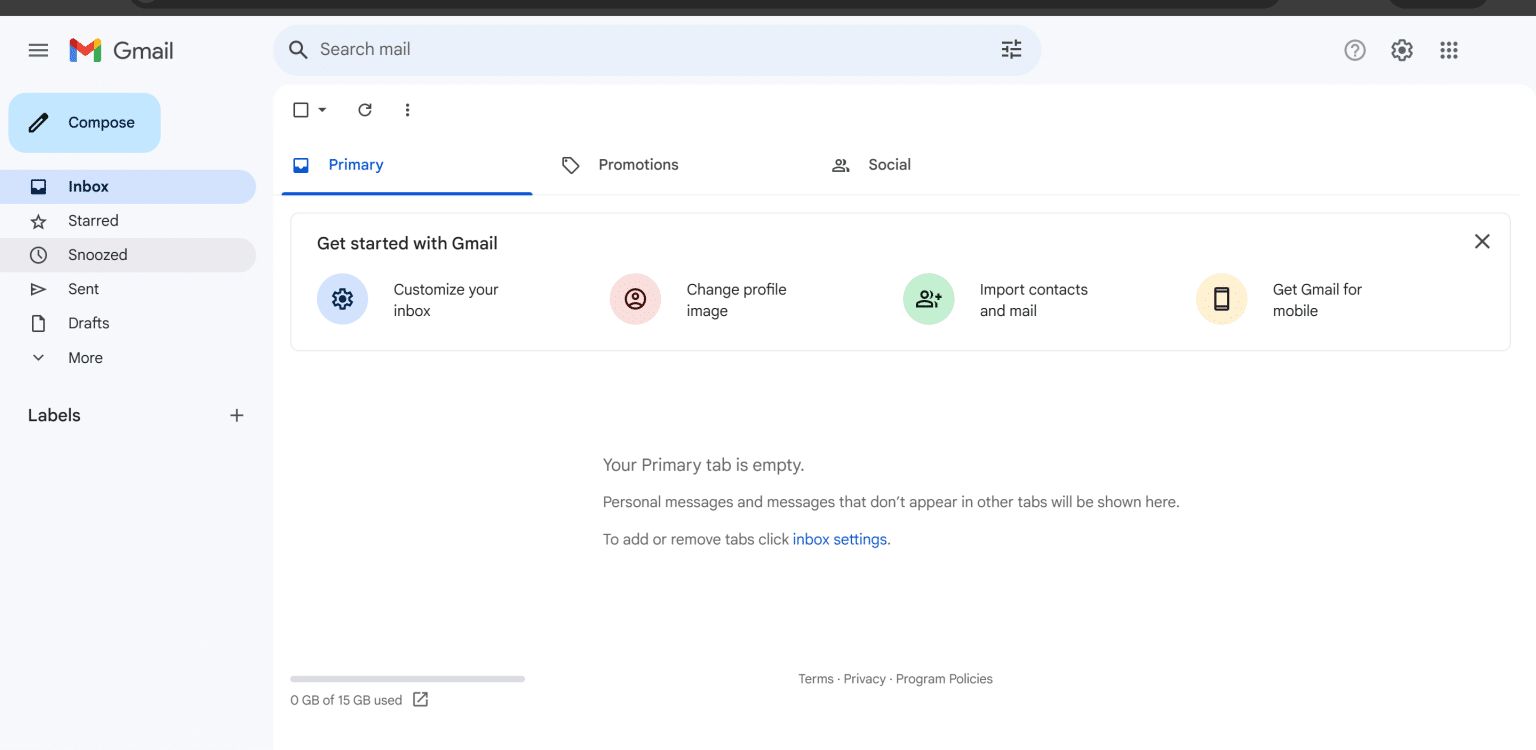
Task: Switch to the Primary tab
Action: tap(407, 165)
